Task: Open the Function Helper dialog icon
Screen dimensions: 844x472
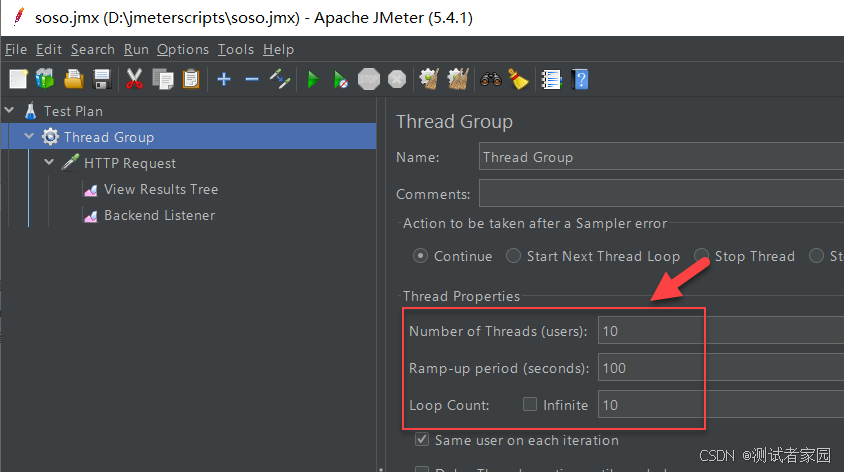Action: [x=551, y=80]
